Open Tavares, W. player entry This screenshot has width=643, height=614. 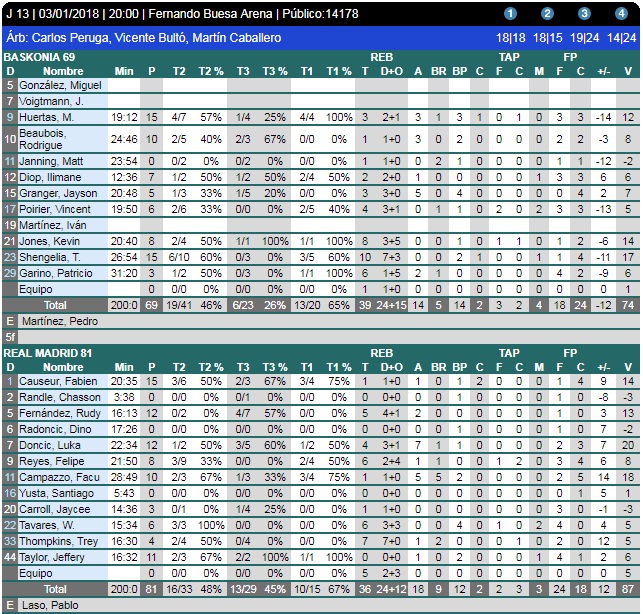pyautogui.click(x=47, y=525)
